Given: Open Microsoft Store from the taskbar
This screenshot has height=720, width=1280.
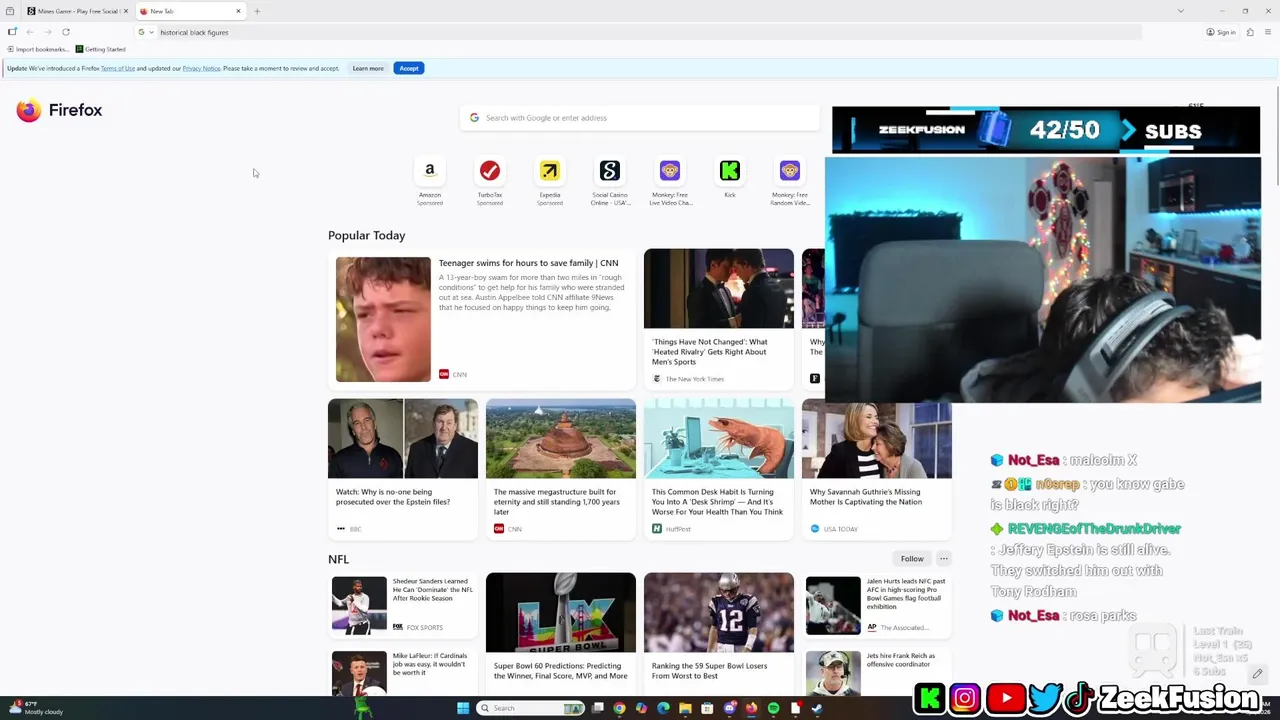Looking at the screenshot, I should point(707,708).
